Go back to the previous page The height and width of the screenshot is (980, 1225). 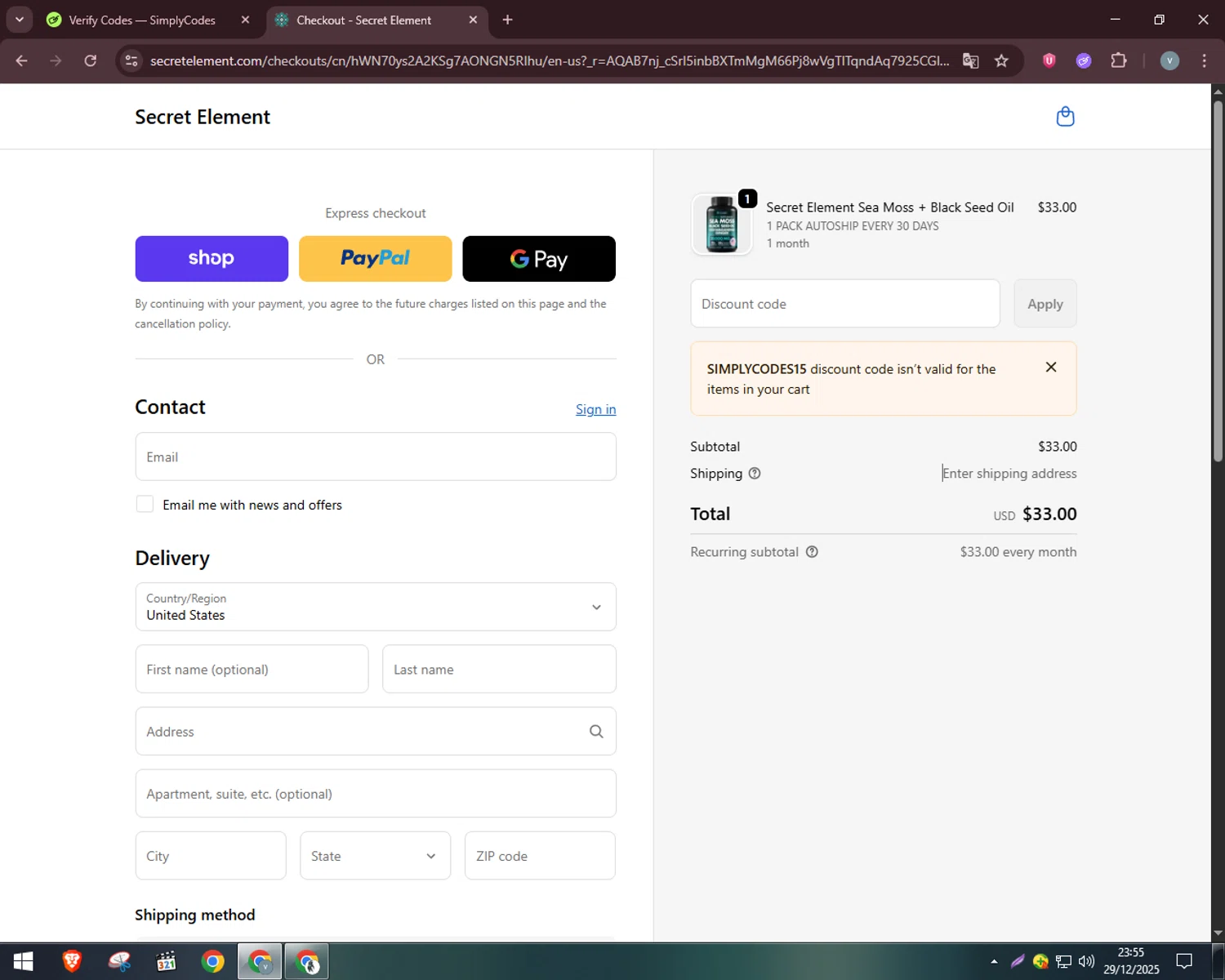[x=22, y=60]
